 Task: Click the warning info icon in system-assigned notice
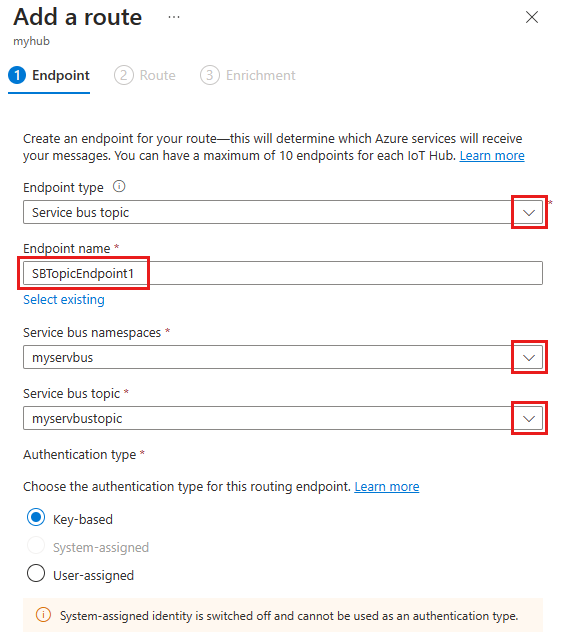(x=43, y=615)
